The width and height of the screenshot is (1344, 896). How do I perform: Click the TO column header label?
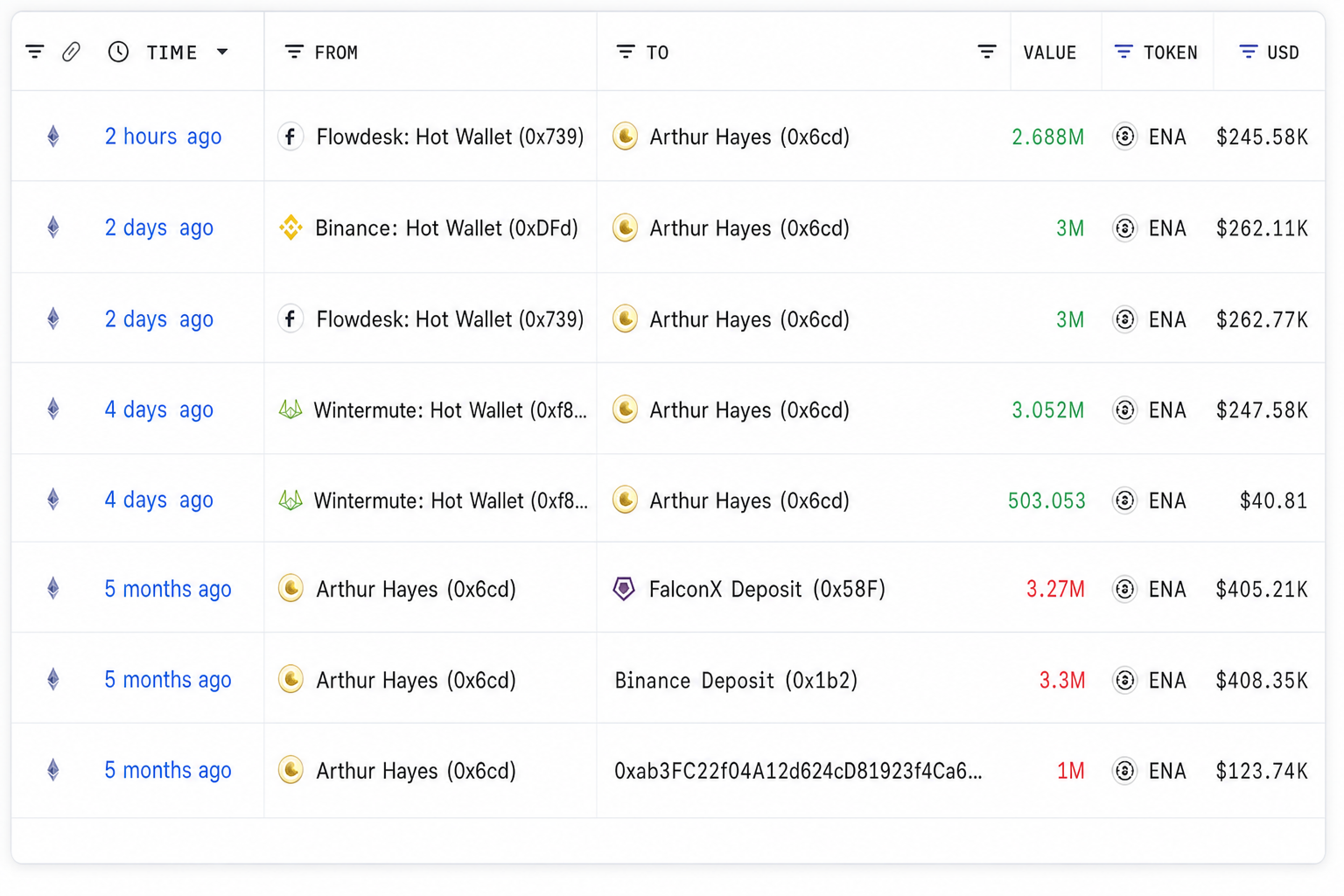coord(657,52)
